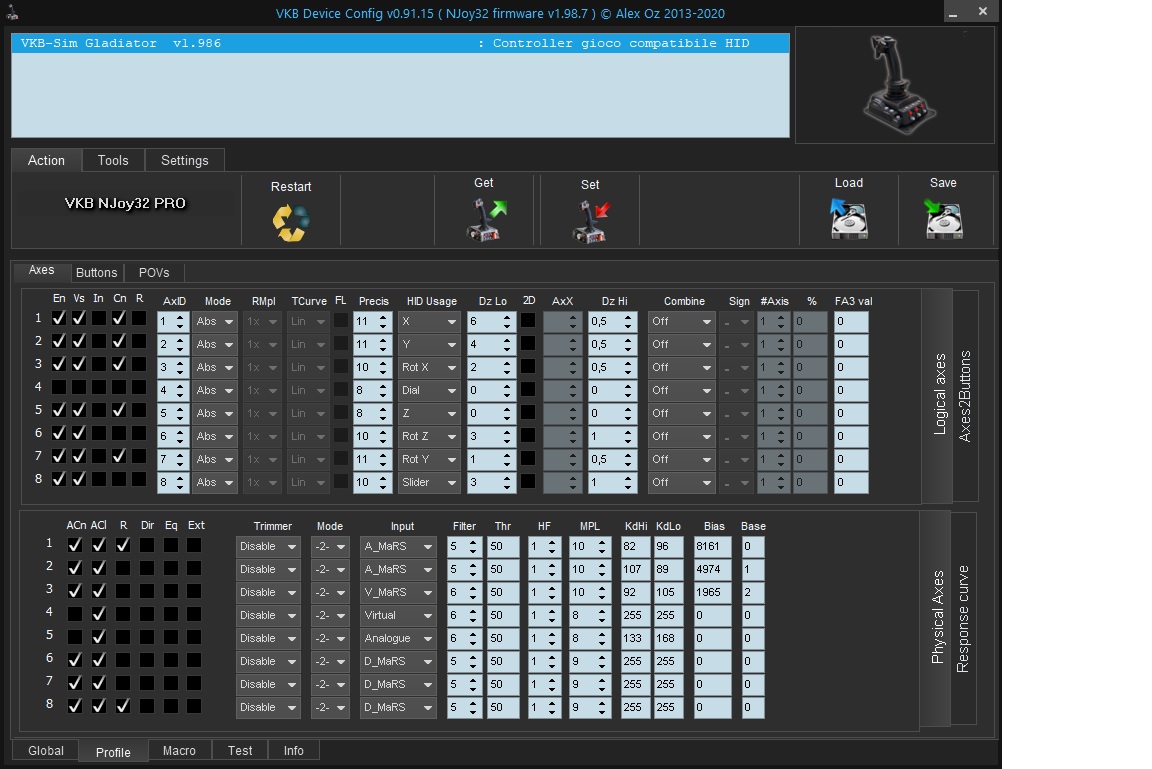Toggle Cn checkbox for logical axis 7
Screen dimensions: 1152x769
(x=119, y=455)
